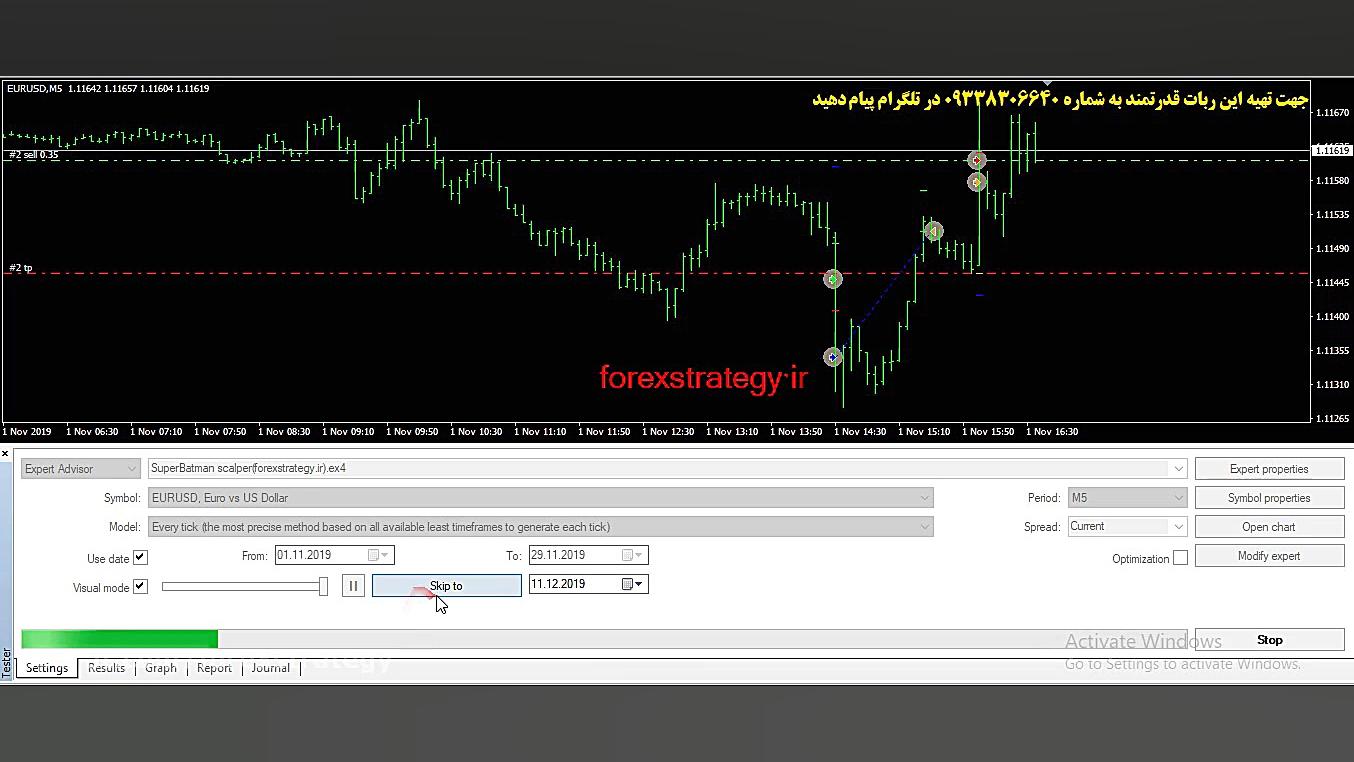The width and height of the screenshot is (1354, 762).
Task: Click the 1.11580 price axis label
Action: pos(1333,181)
